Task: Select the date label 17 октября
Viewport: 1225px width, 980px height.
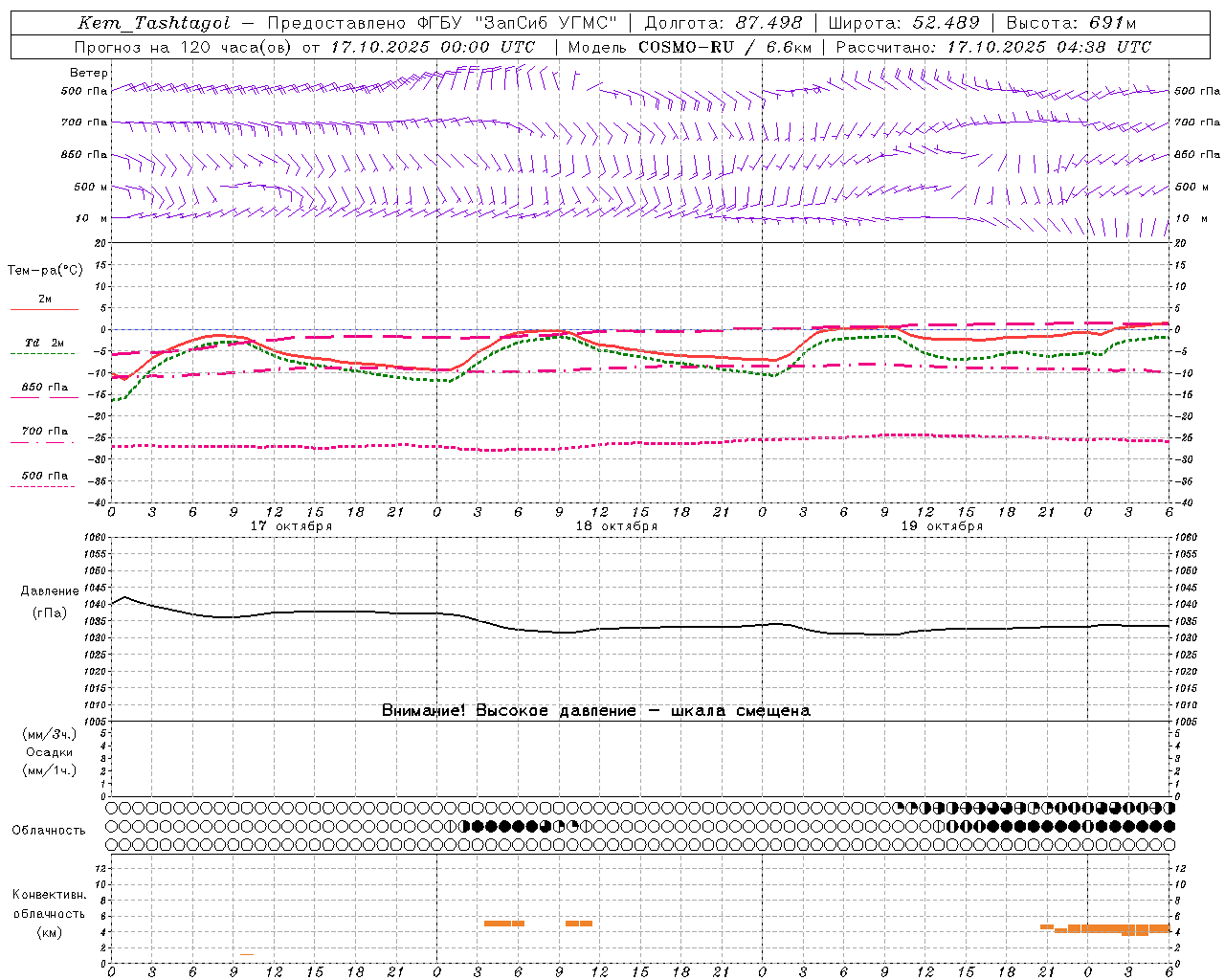Action: tap(291, 526)
